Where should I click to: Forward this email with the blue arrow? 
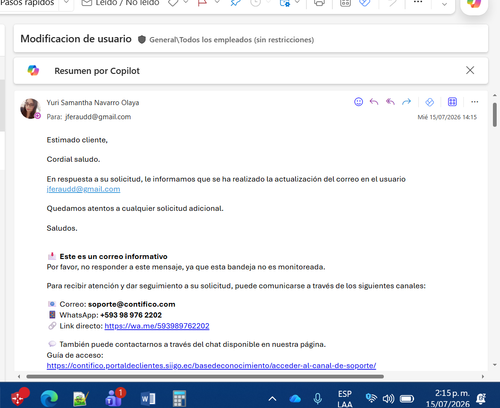click(x=406, y=102)
